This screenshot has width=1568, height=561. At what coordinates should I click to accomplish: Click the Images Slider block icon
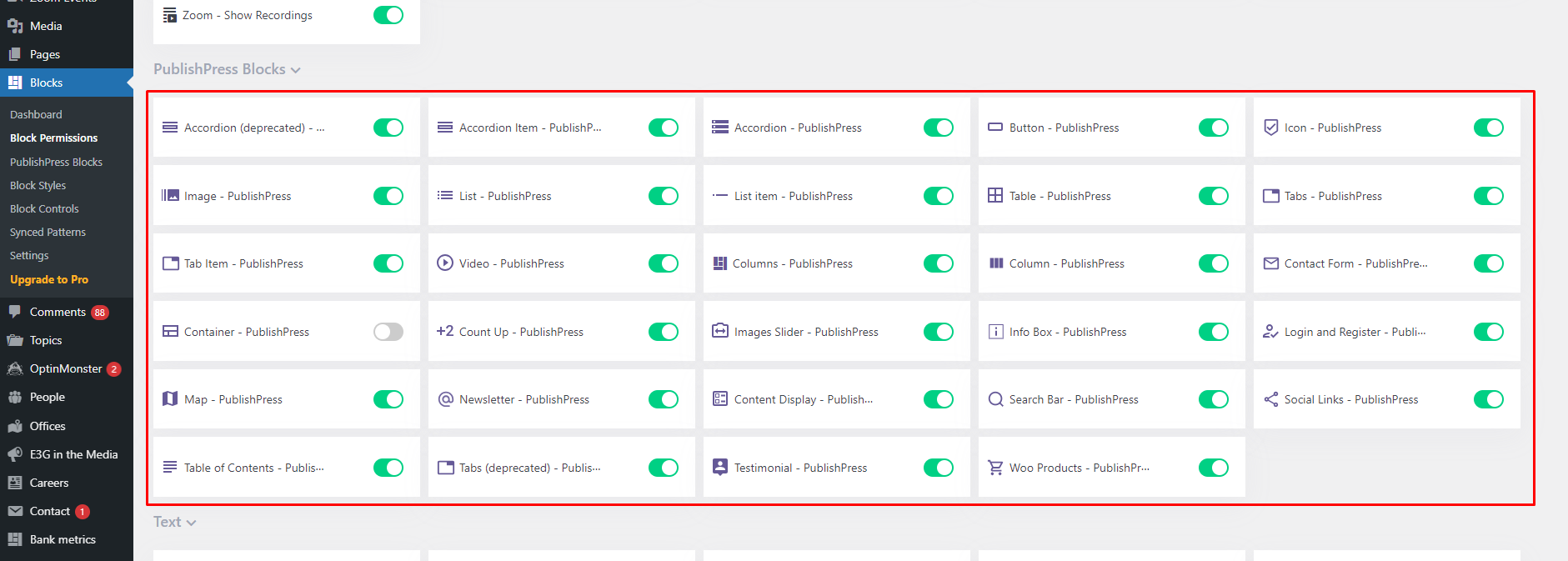pos(720,331)
